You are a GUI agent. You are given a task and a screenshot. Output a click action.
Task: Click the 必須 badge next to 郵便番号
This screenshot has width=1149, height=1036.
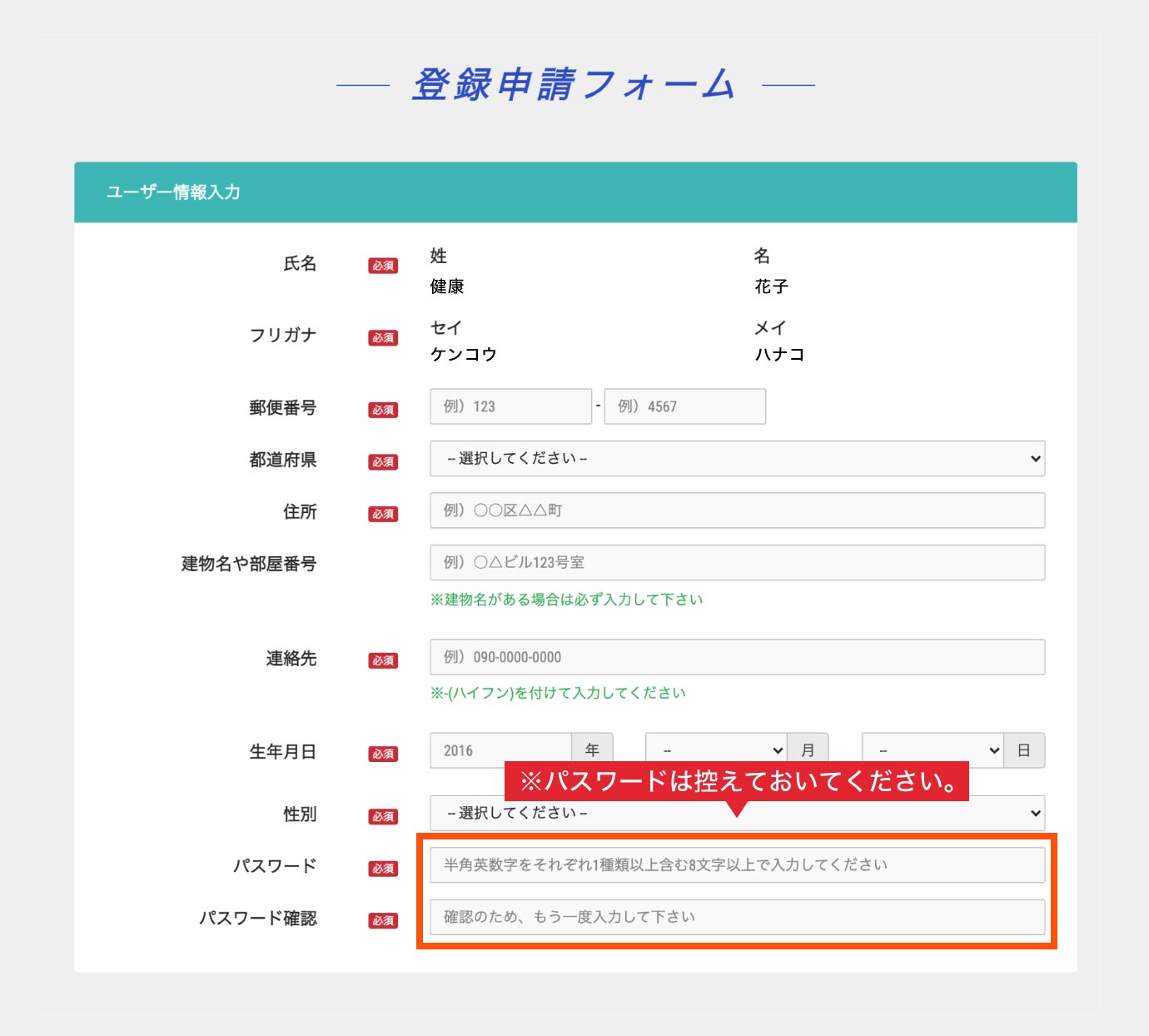coord(383,410)
